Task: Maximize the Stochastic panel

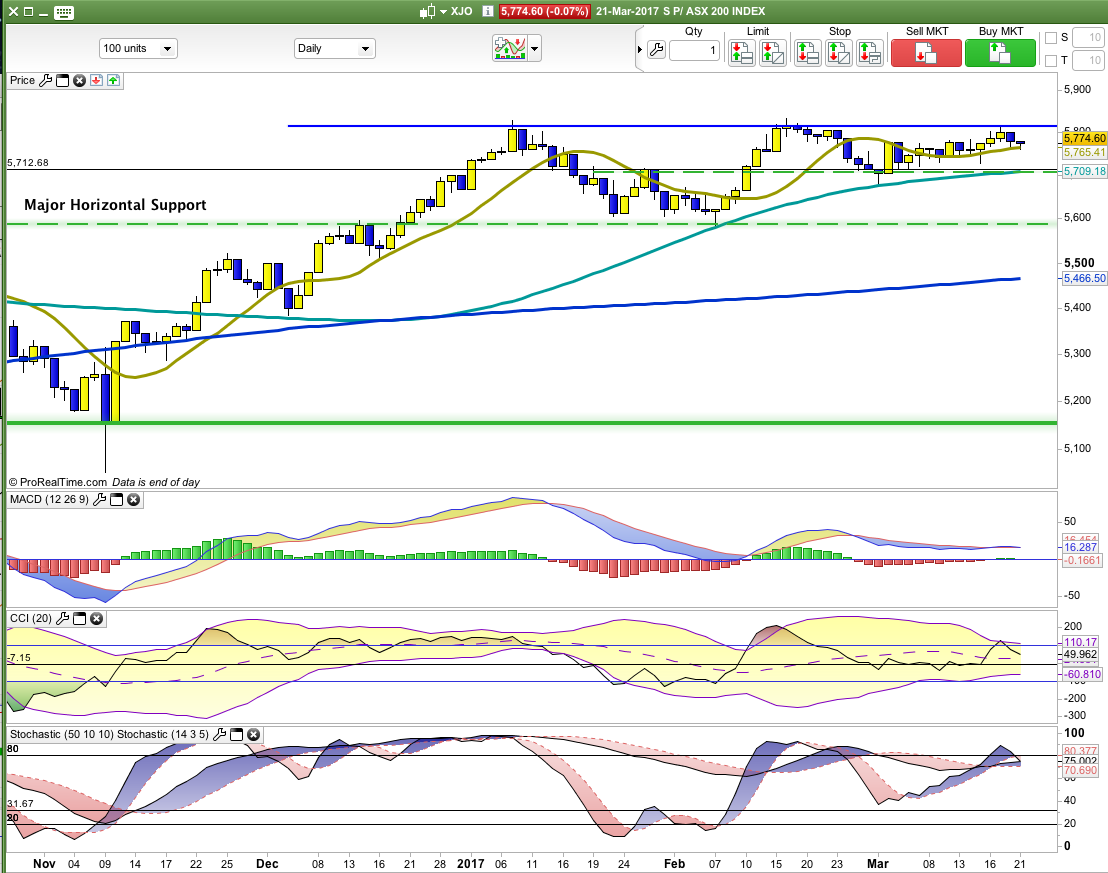Action: pos(236,734)
